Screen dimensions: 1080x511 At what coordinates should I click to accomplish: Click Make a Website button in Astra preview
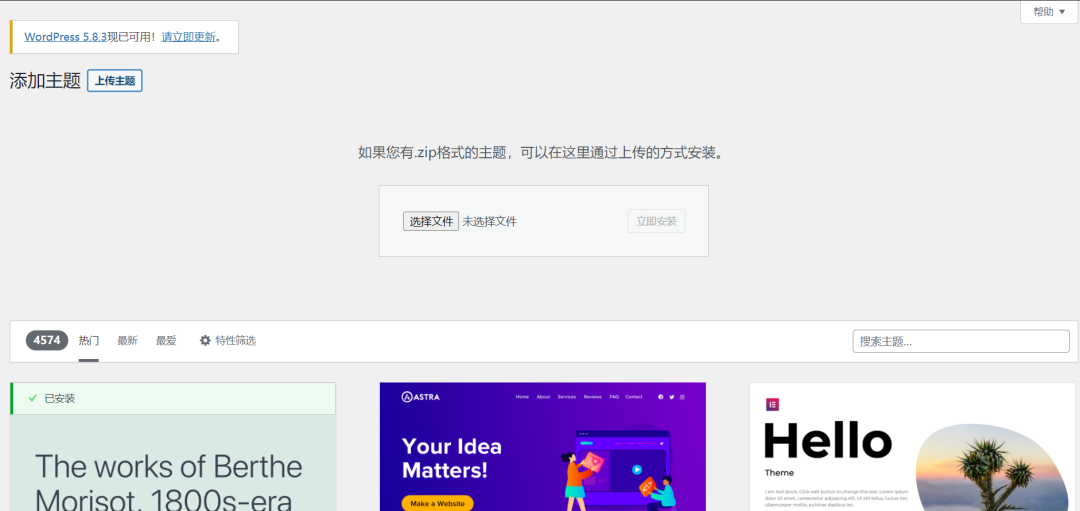(x=437, y=503)
